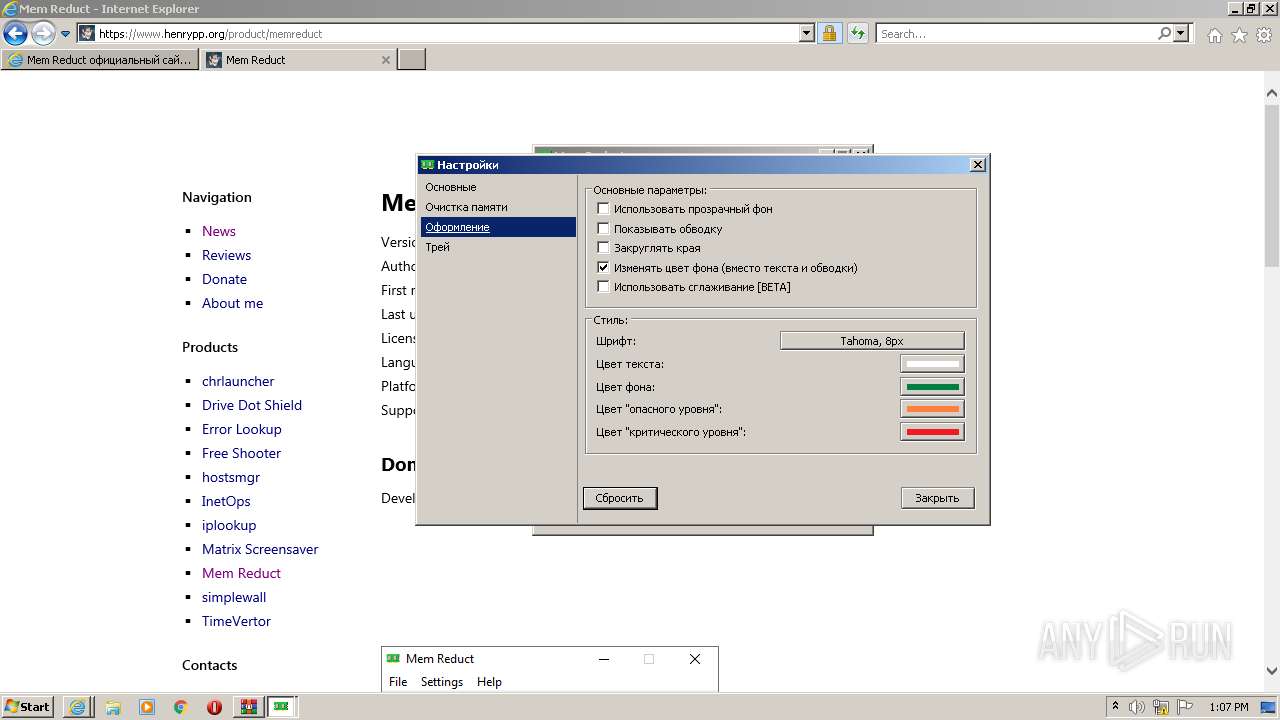Launch Google Chrome from taskbar
Screen dimensions: 1280x720
pyautogui.click(x=181, y=707)
